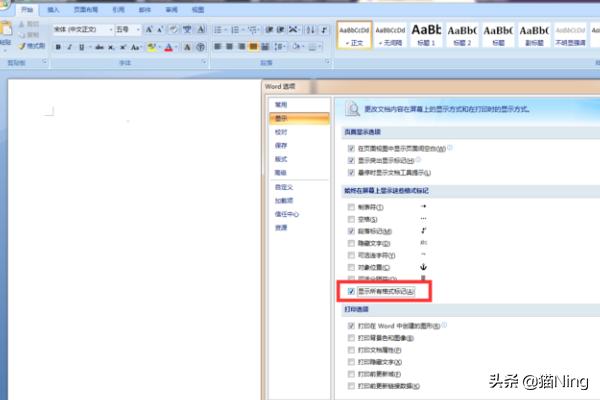Switch to the 引用 ribbon tab
The height and width of the screenshot is (400, 600).
118,10
